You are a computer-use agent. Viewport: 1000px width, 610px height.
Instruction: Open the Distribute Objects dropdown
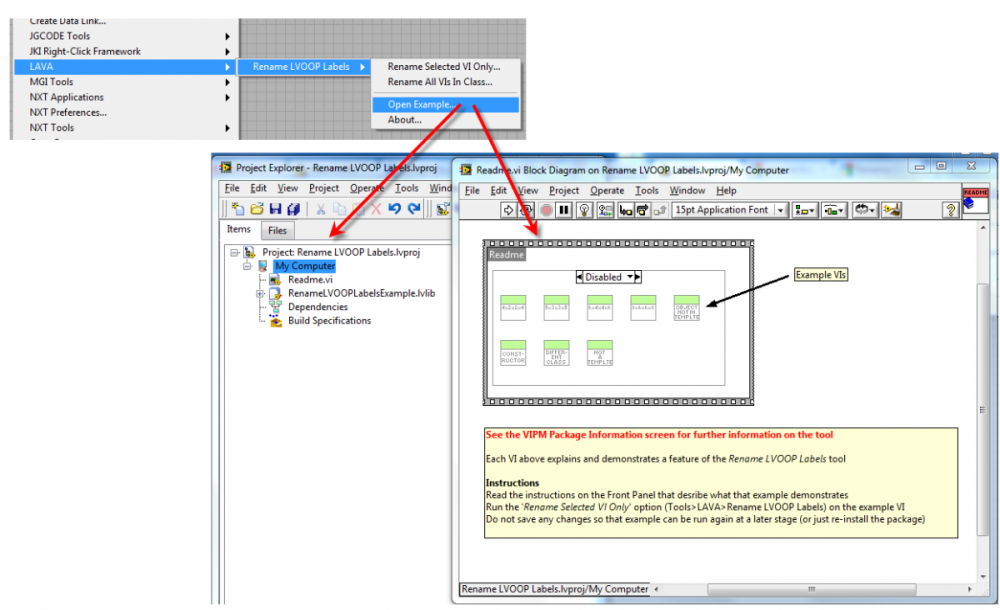click(834, 210)
